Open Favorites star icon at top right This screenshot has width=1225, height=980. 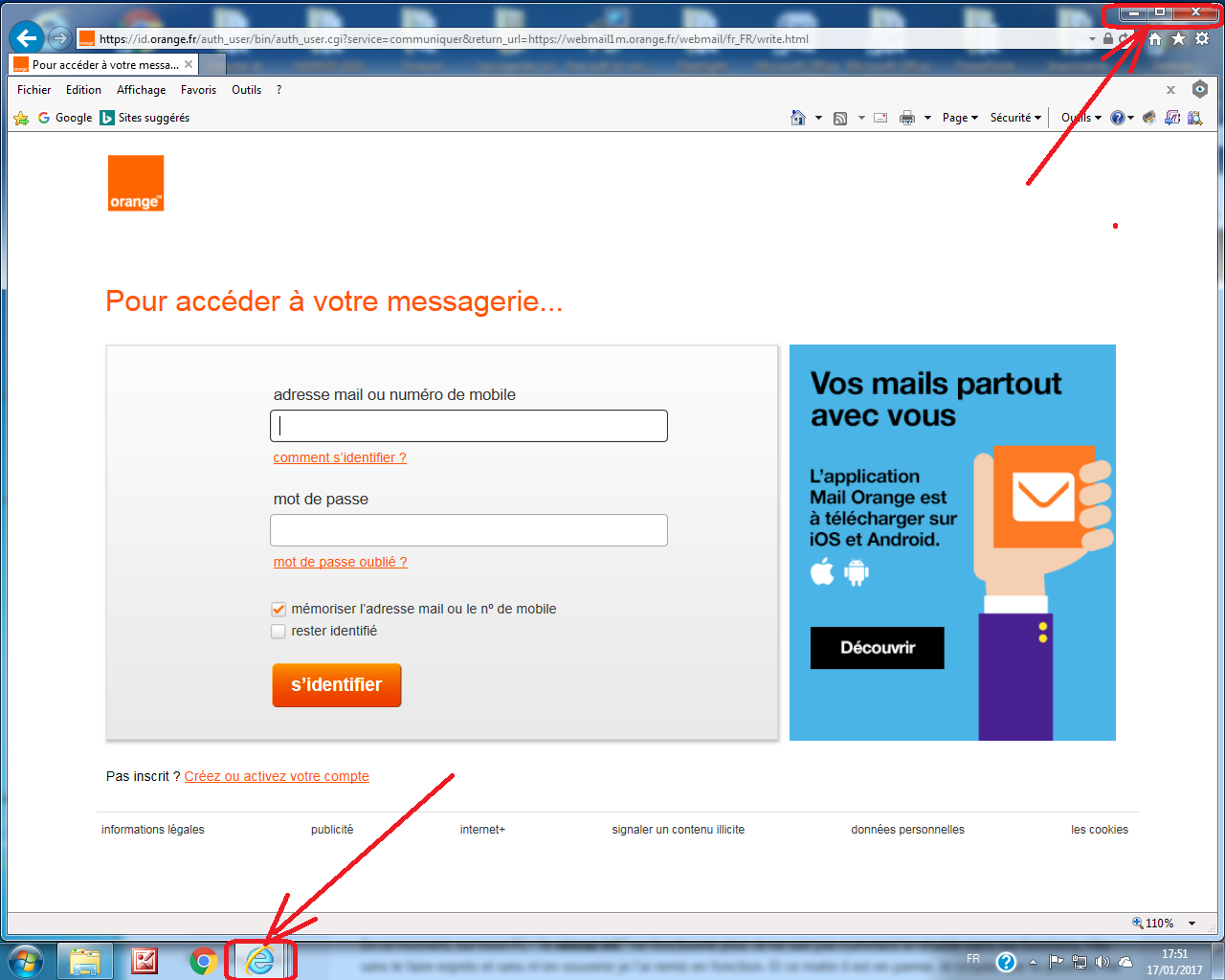tap(1178, 39)
